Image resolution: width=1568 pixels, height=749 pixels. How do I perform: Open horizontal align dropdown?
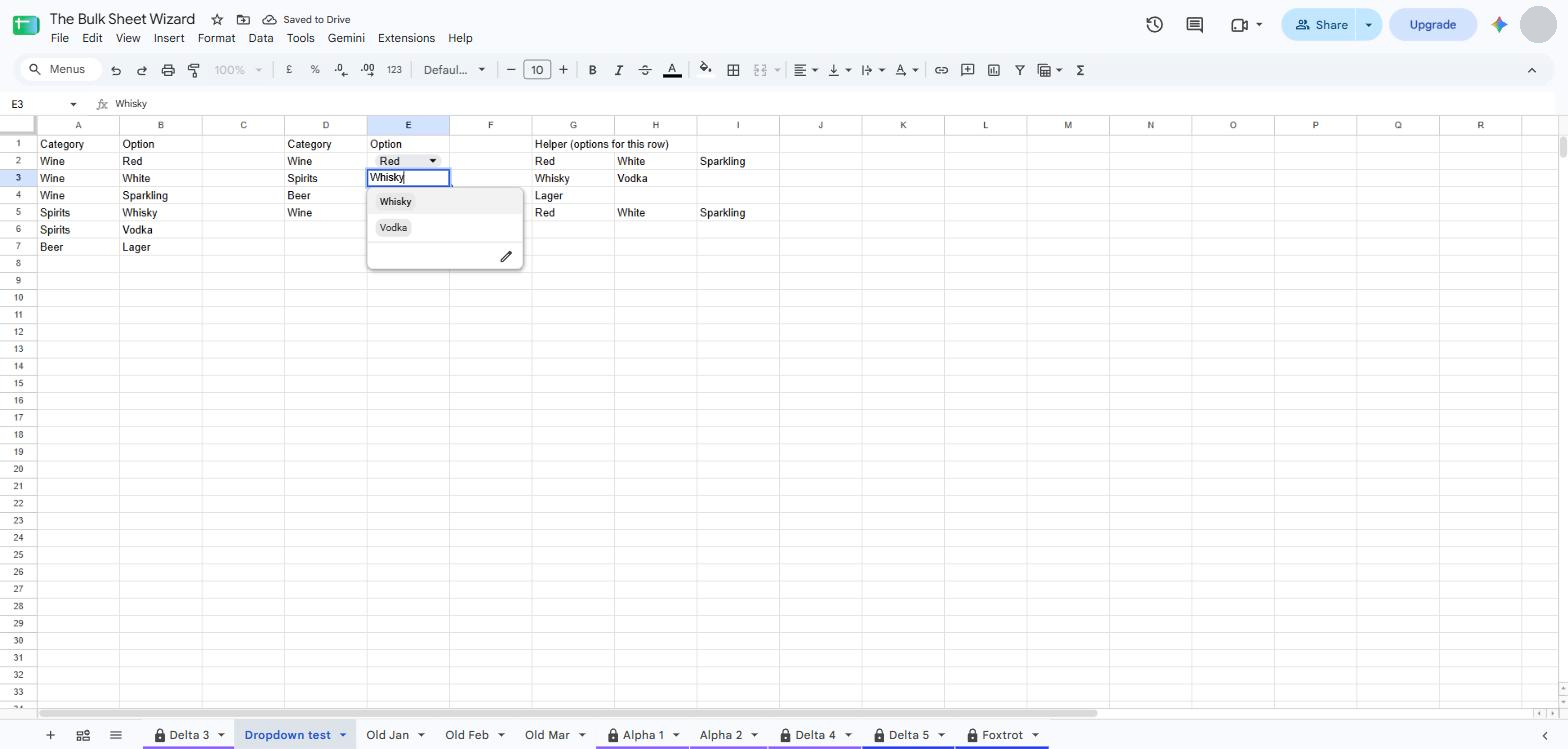pyautogui.click(x=806, y=70)
